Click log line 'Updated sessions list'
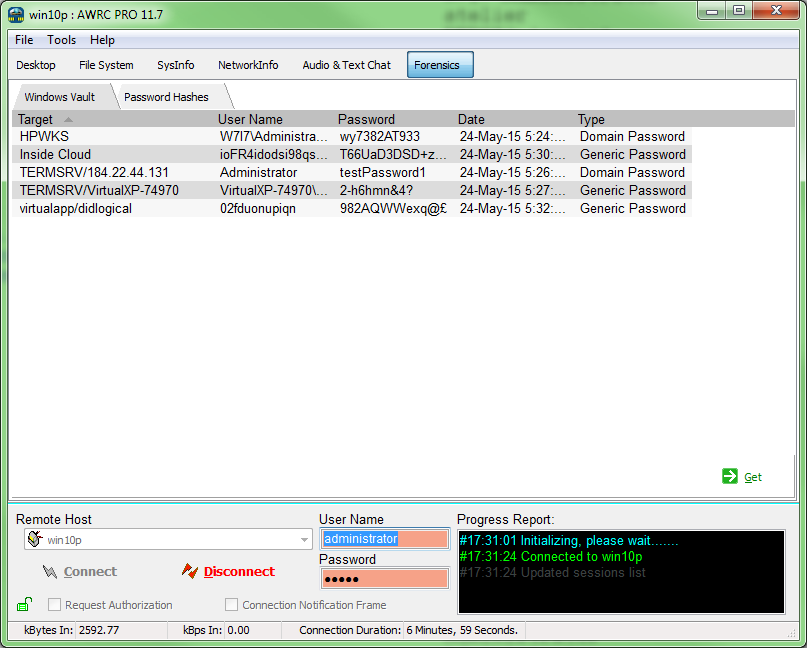Image resolution: width=807 pixels, height=648 pixels. pyautogui.click(x=553, y=572)
